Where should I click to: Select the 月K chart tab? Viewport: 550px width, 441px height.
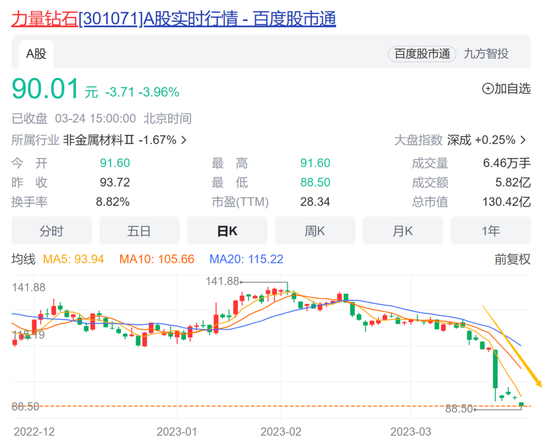coord(403,231)
